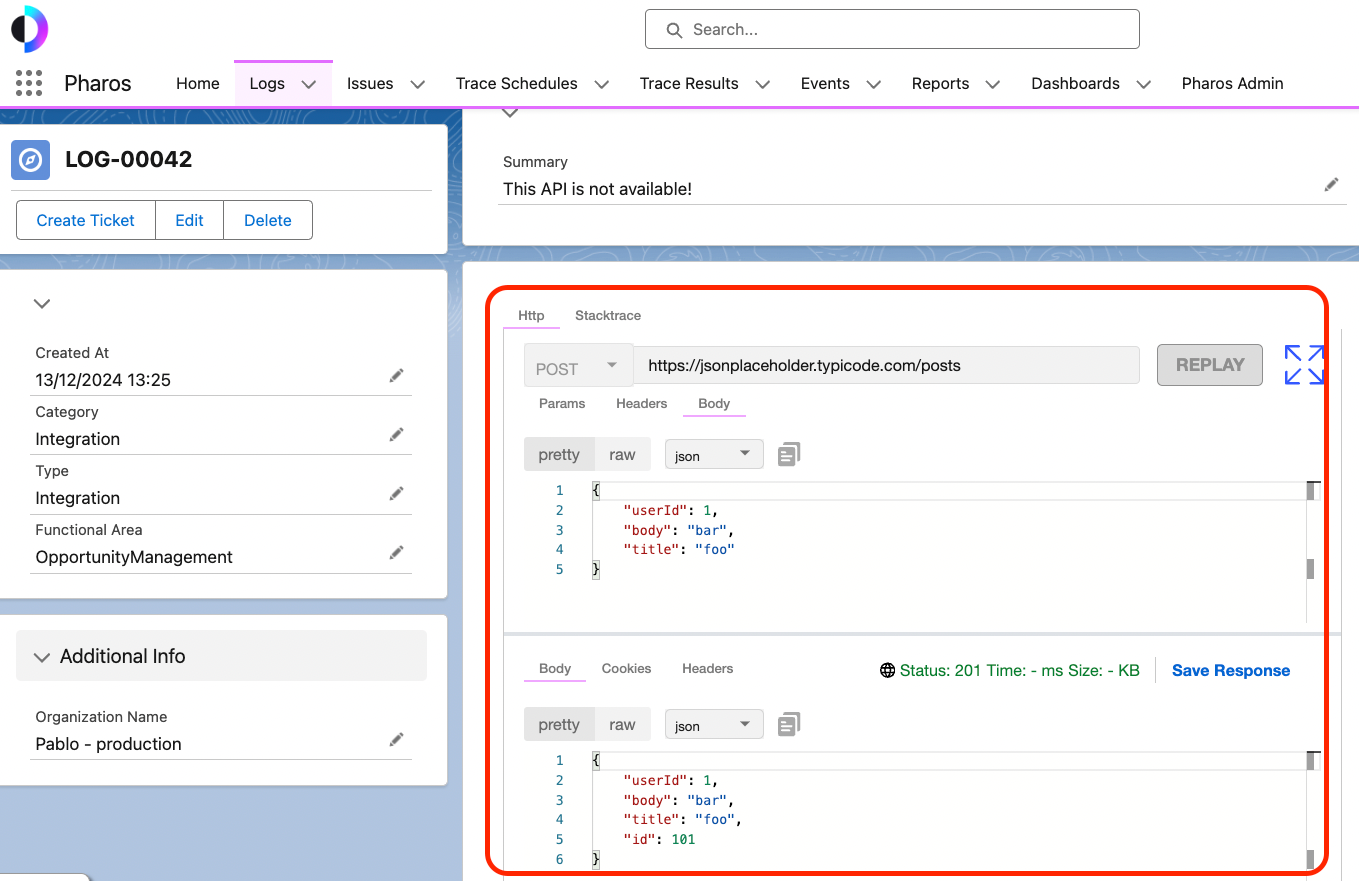Screen dimensions: 1359x881
Task: Click the "id": 101 response line
Action: (659, 839)
